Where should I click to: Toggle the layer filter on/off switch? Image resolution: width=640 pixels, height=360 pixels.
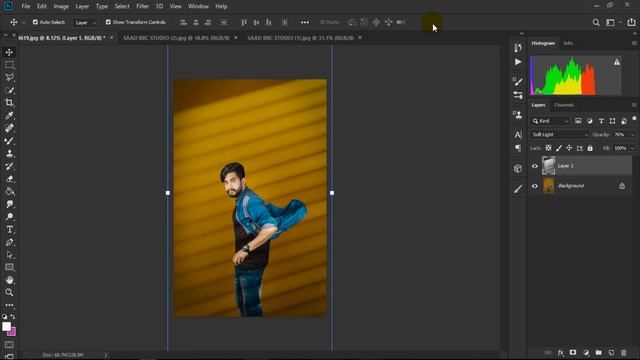tap(634, 119)
